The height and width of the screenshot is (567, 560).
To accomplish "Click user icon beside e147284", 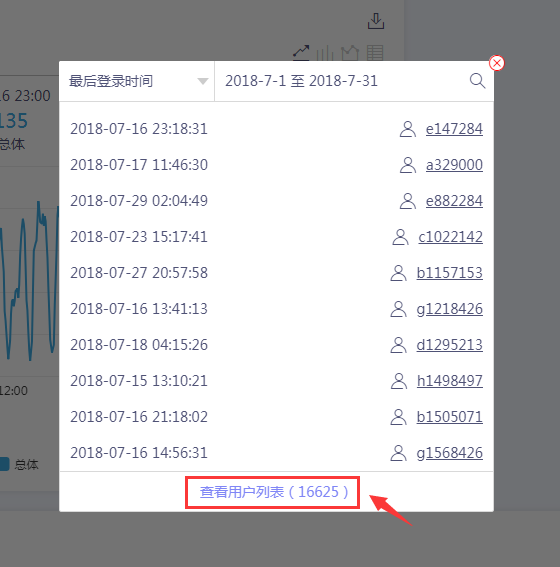I will 408,129.
